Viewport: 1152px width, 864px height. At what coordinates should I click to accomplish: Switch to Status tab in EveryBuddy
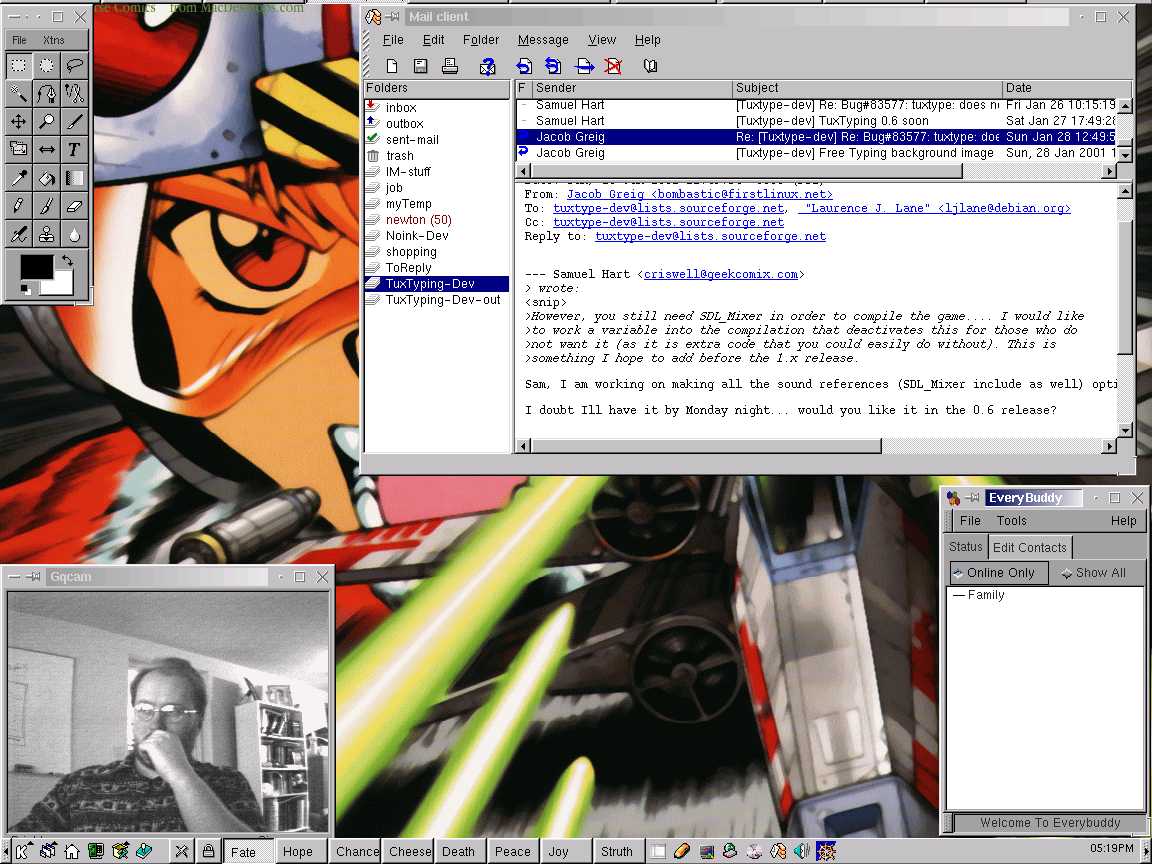pos(965,547)
